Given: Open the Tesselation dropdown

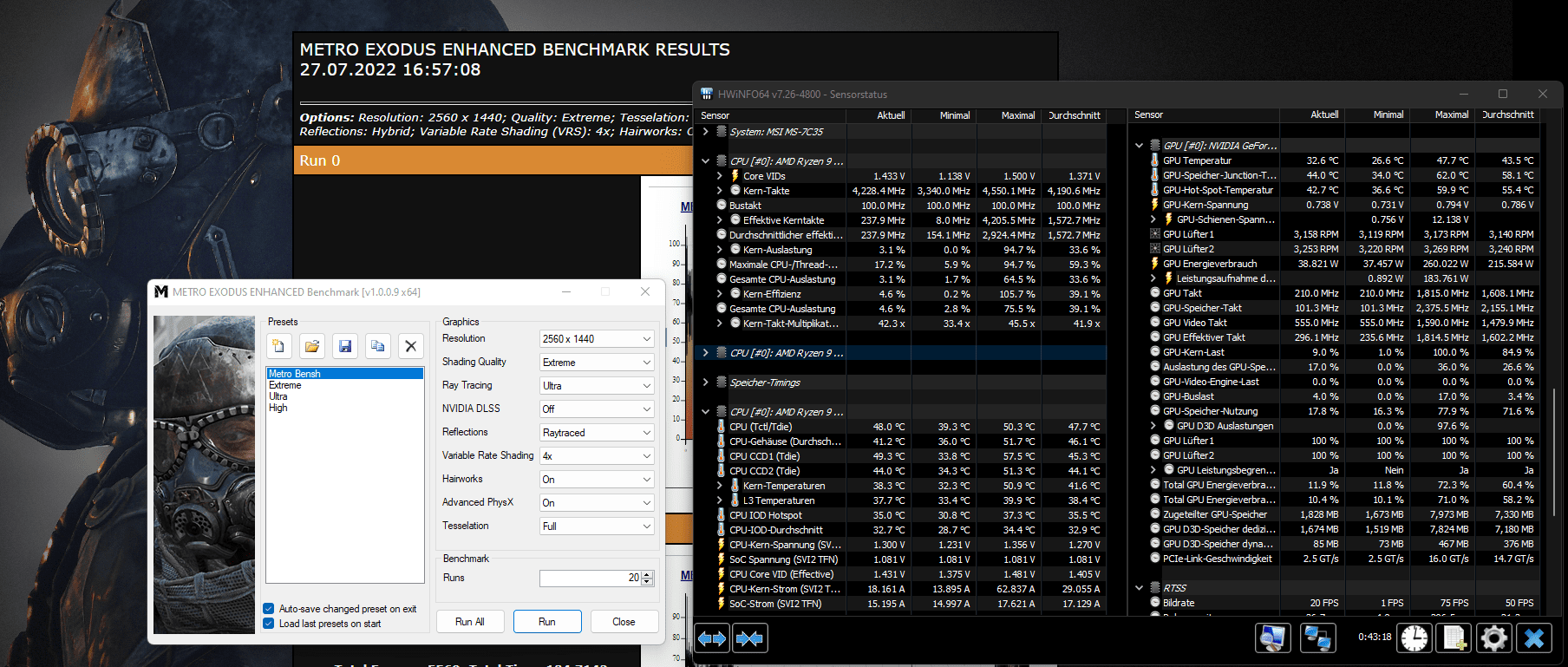Looking at the screenshot, I should [597, 526].
